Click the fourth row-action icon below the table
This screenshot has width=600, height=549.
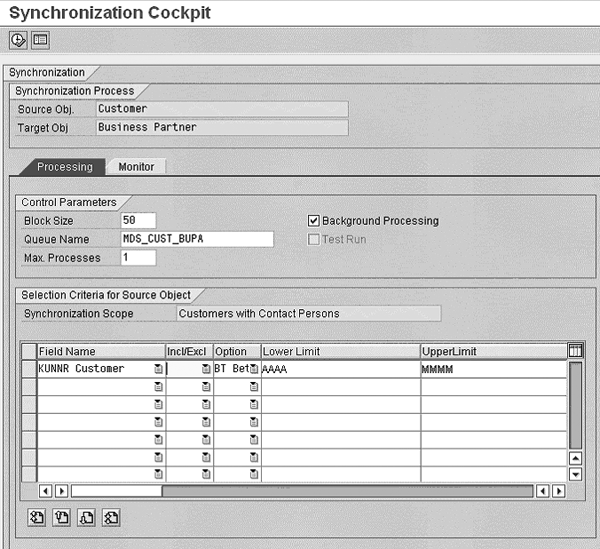pyautogui.click(x=111, y=517)
